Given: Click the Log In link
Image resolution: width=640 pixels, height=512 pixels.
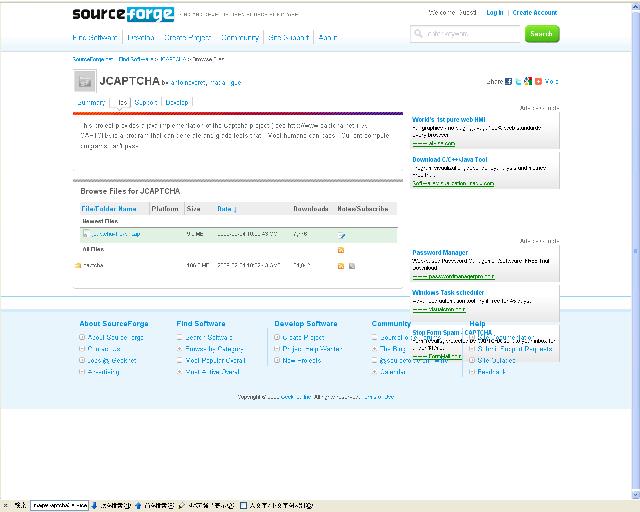Looking at the screenshot, I should (495, 13).
